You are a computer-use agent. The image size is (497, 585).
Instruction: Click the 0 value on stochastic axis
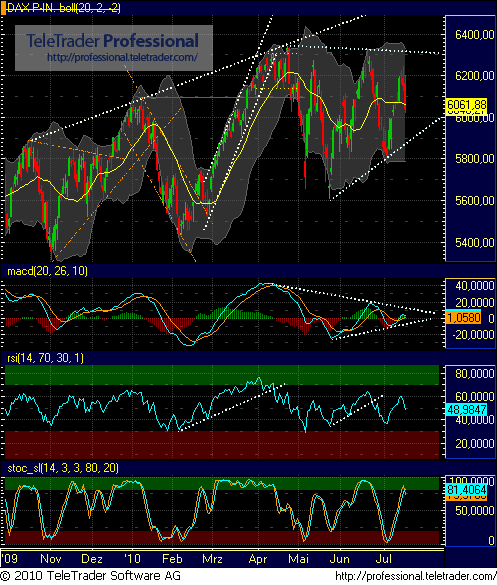[491, 541]
